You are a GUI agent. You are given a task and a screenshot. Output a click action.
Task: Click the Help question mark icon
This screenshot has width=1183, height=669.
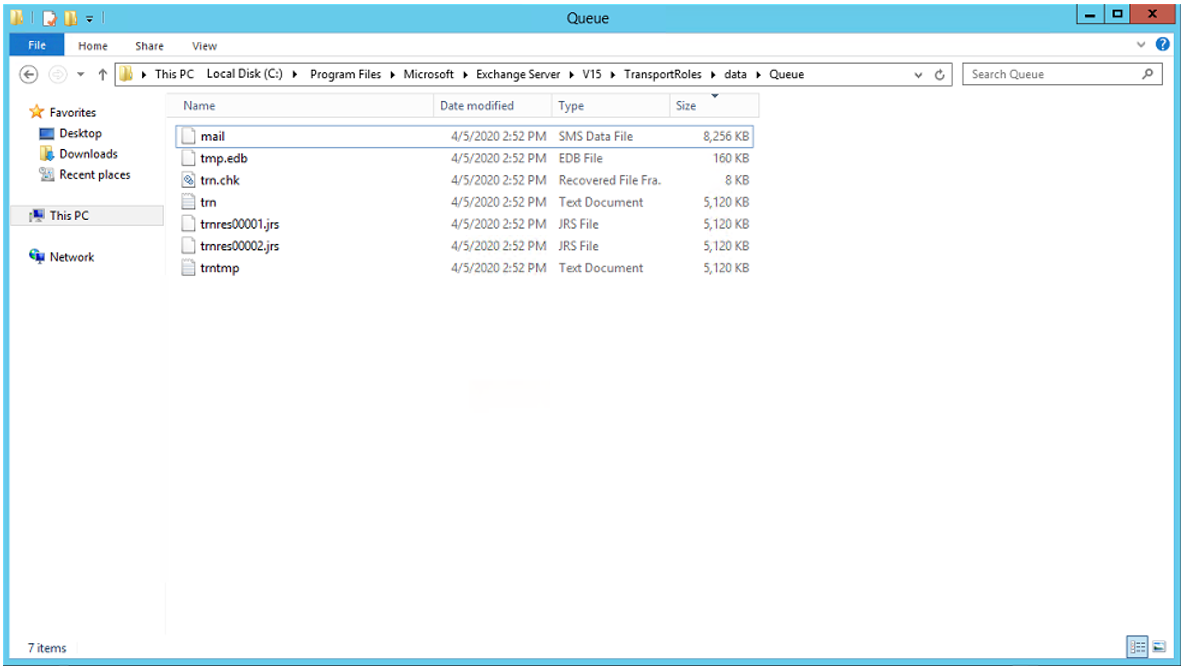coord(1163,45)
